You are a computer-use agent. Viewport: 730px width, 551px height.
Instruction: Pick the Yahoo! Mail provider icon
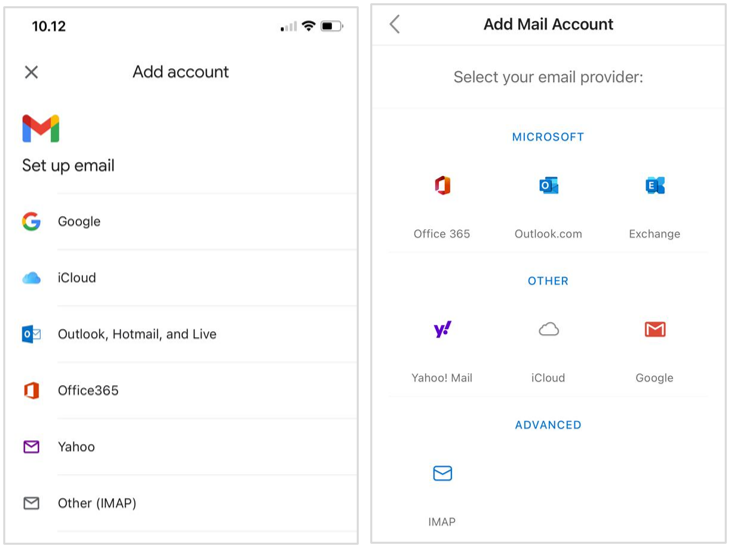click(x=442, y=330)
